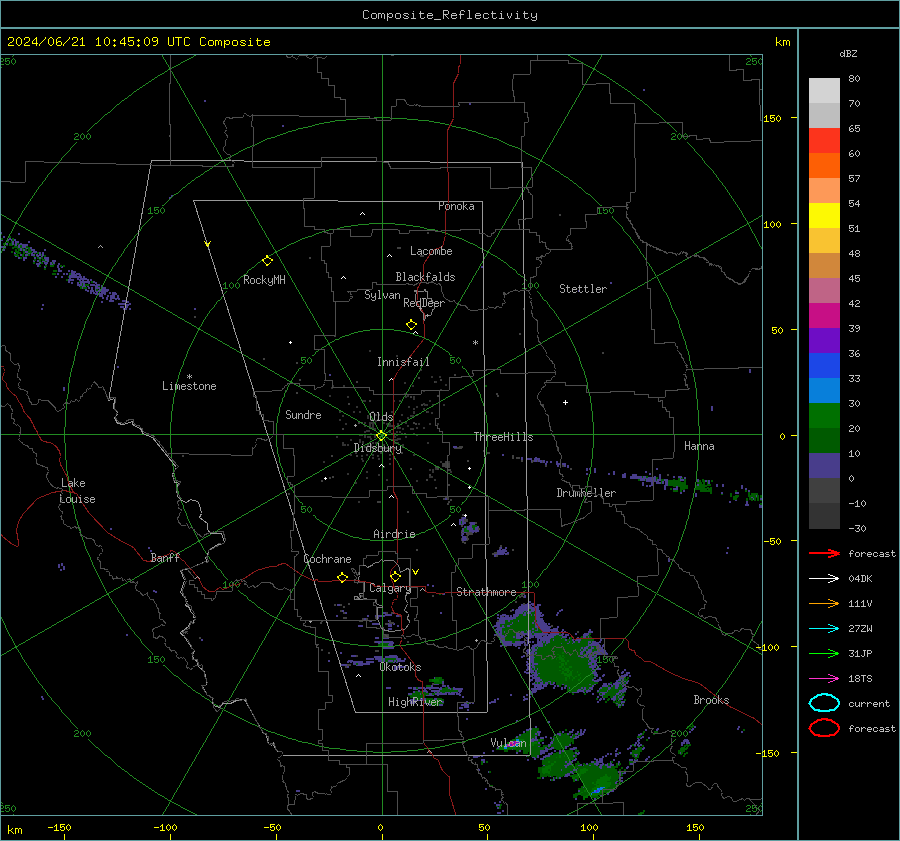Image resolution: width=900 pixels, height=841 pixels.
Task: Pick the bright green 30-20 dBZ swatch
Action: click(x=824, y=416)
